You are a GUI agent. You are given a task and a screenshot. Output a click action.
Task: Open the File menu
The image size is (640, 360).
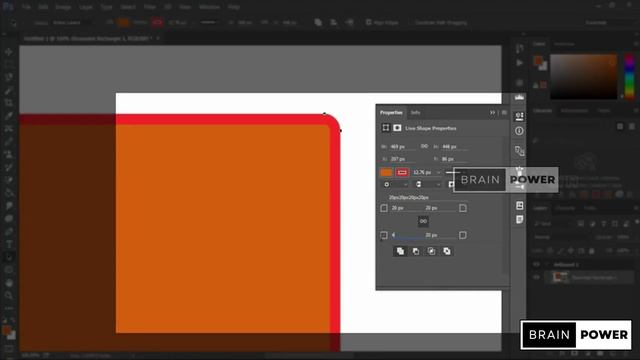tap(26, 7)
